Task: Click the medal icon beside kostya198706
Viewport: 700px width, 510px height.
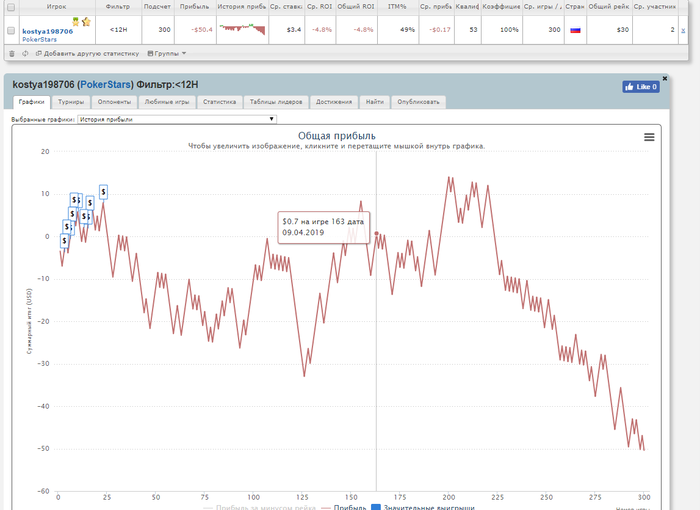Action: click(76, 21)
